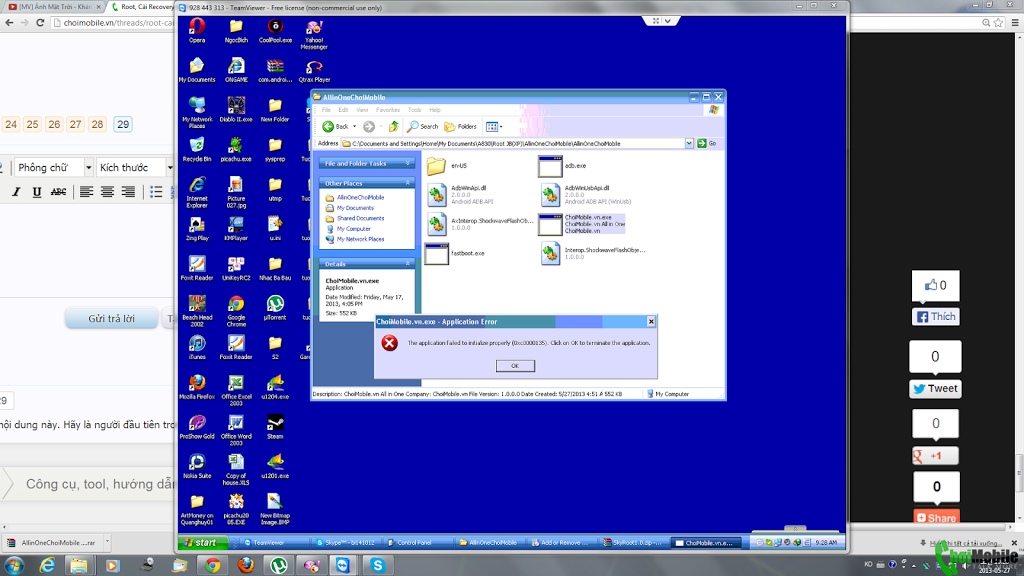Screen dimensions: 1024x576
Task: Open the Kích thước size dropdown
Action: pos(135,168)
